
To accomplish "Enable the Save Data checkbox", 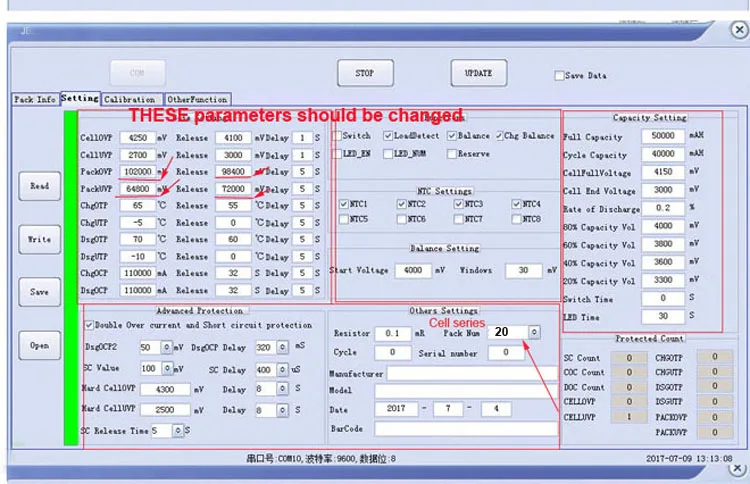I will tap(559, 76).
